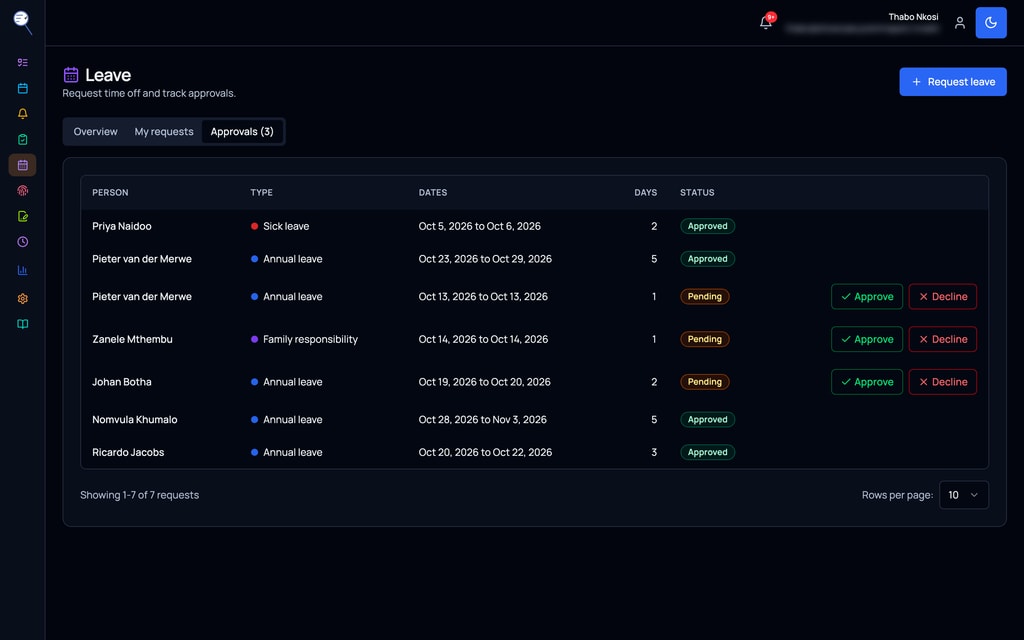Screen dimensions: 1024x640
Task: Click the Type column header
Action: pyautogui.click(x=261, y=193)
